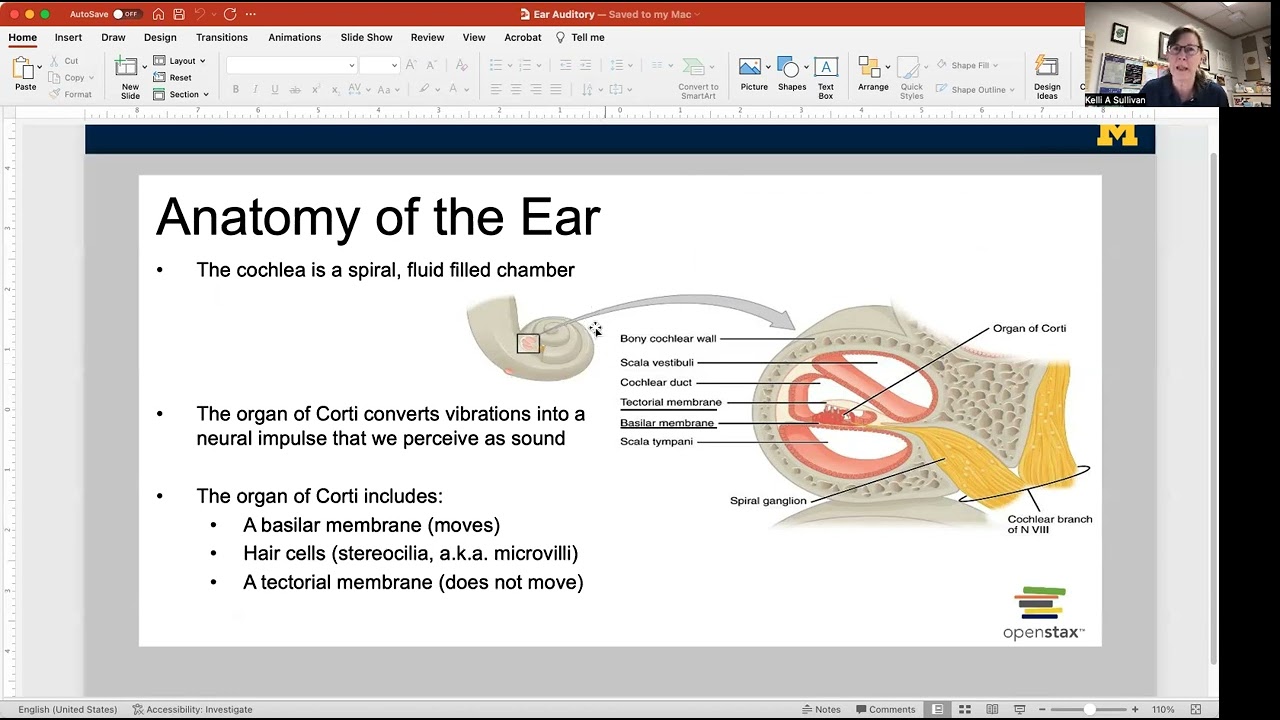Click the Home icon in title bar
The height and width of the screenshot is (720, 1280).
pyautogui.click(x=158, y=14)
